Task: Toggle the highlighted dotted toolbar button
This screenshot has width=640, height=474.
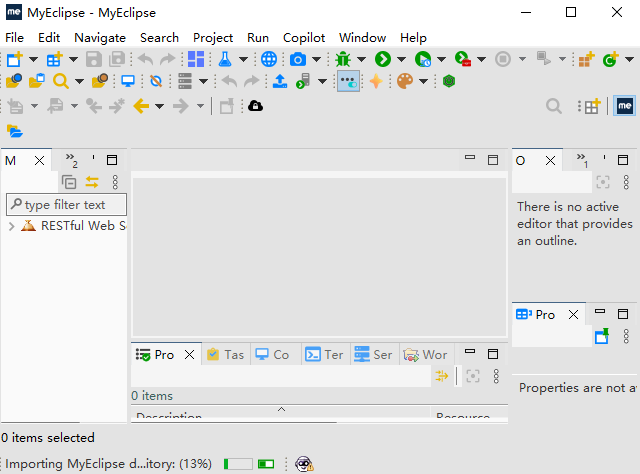Action: [x=348, y=82]
